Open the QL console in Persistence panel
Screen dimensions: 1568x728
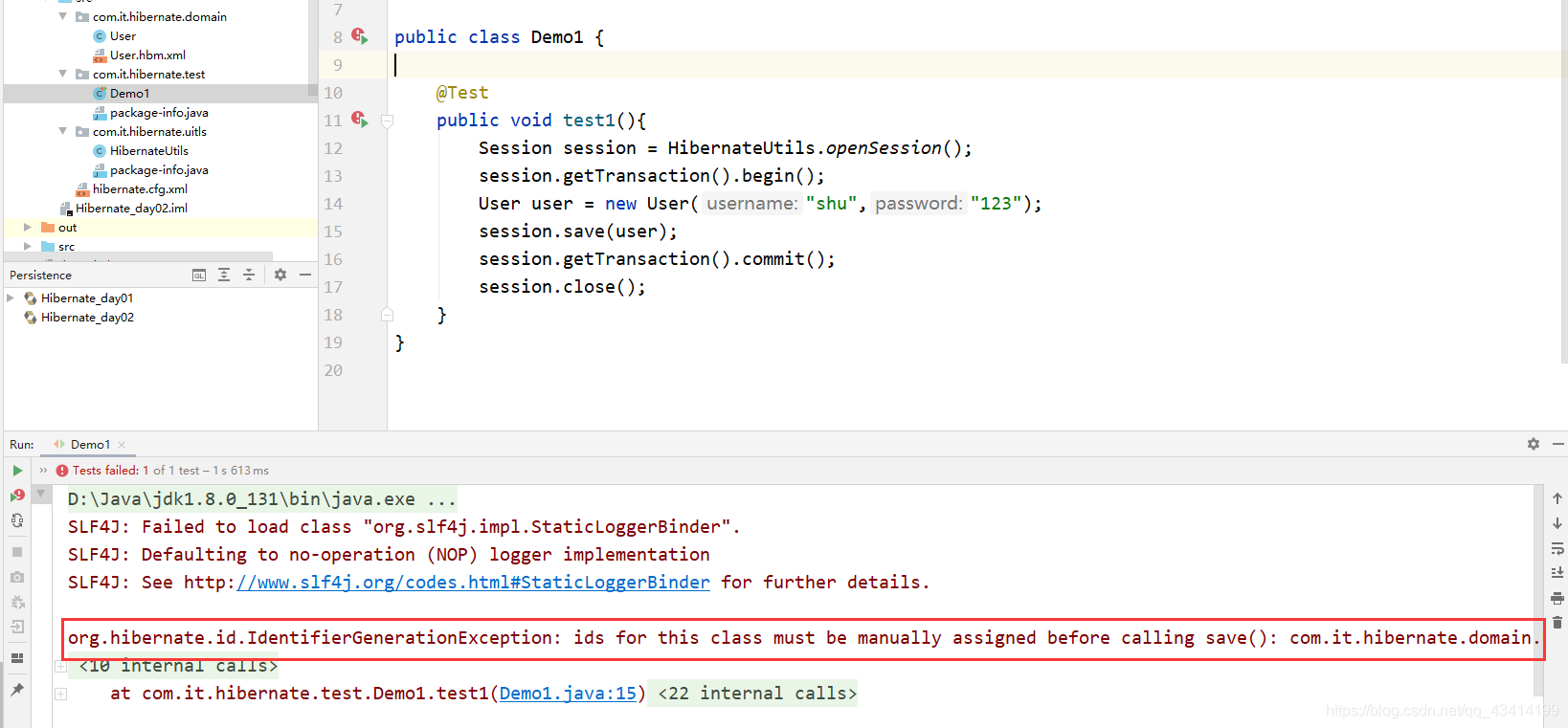pos(199,275)
